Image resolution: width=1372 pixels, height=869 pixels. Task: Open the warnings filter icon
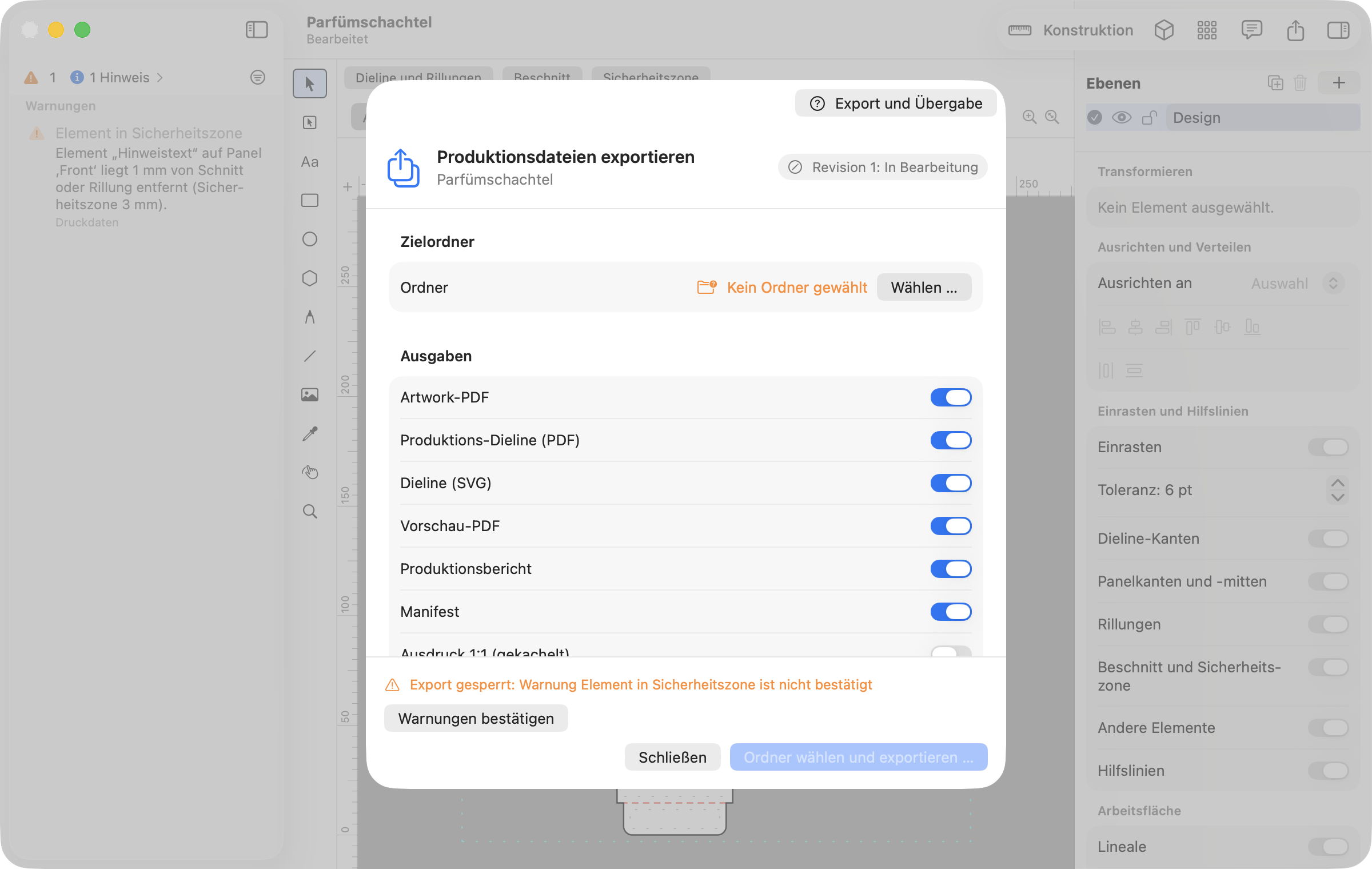pos(258,77)
